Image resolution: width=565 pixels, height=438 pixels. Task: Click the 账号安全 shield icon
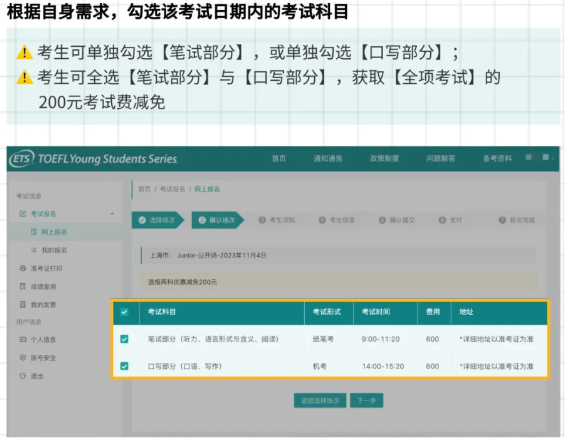tap(23, 358)
